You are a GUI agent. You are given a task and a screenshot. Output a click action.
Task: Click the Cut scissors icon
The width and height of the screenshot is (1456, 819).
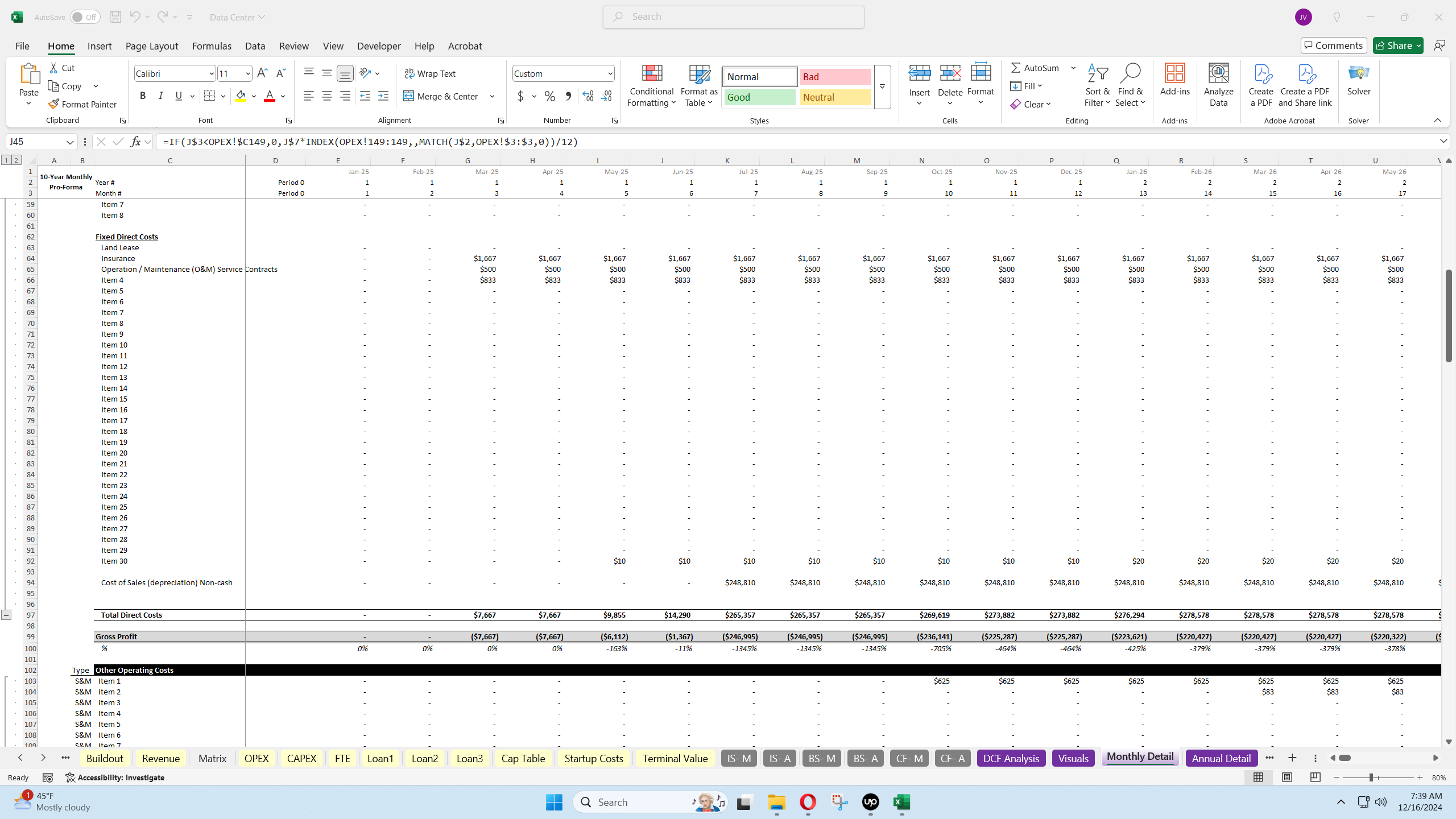[x=53, y=68]
